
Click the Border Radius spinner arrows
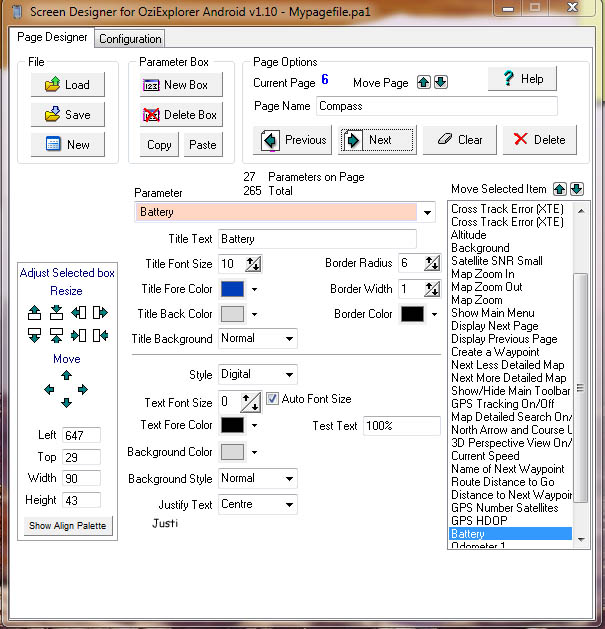[x=432, y=263]
